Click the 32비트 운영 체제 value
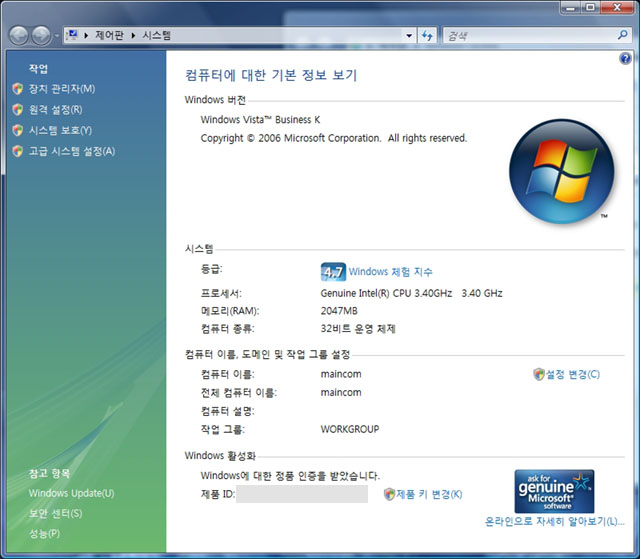The image size is (640, 559). [358, 329]
